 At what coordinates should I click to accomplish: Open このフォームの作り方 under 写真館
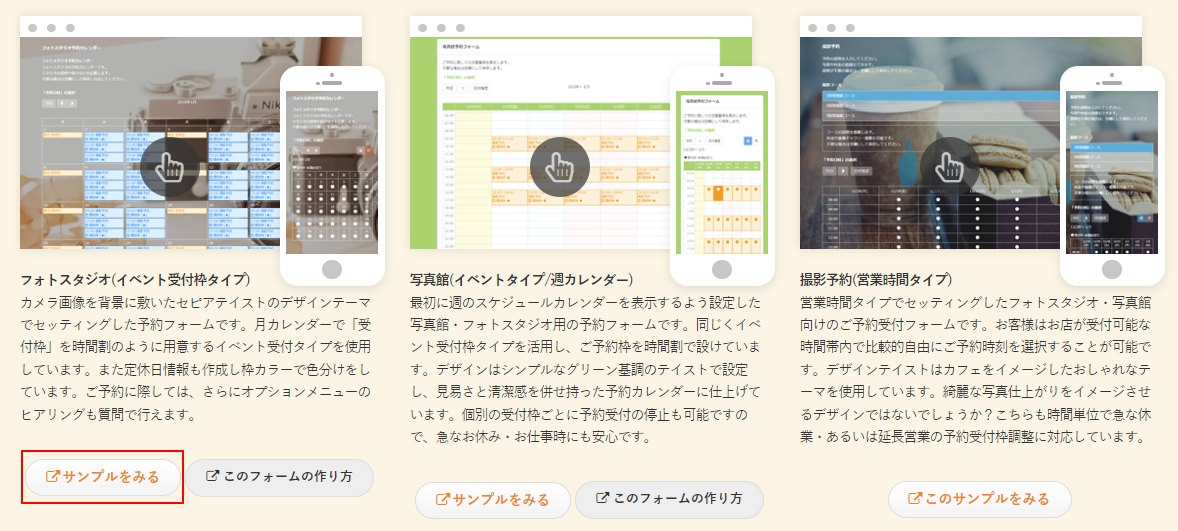tap(669, 499)
